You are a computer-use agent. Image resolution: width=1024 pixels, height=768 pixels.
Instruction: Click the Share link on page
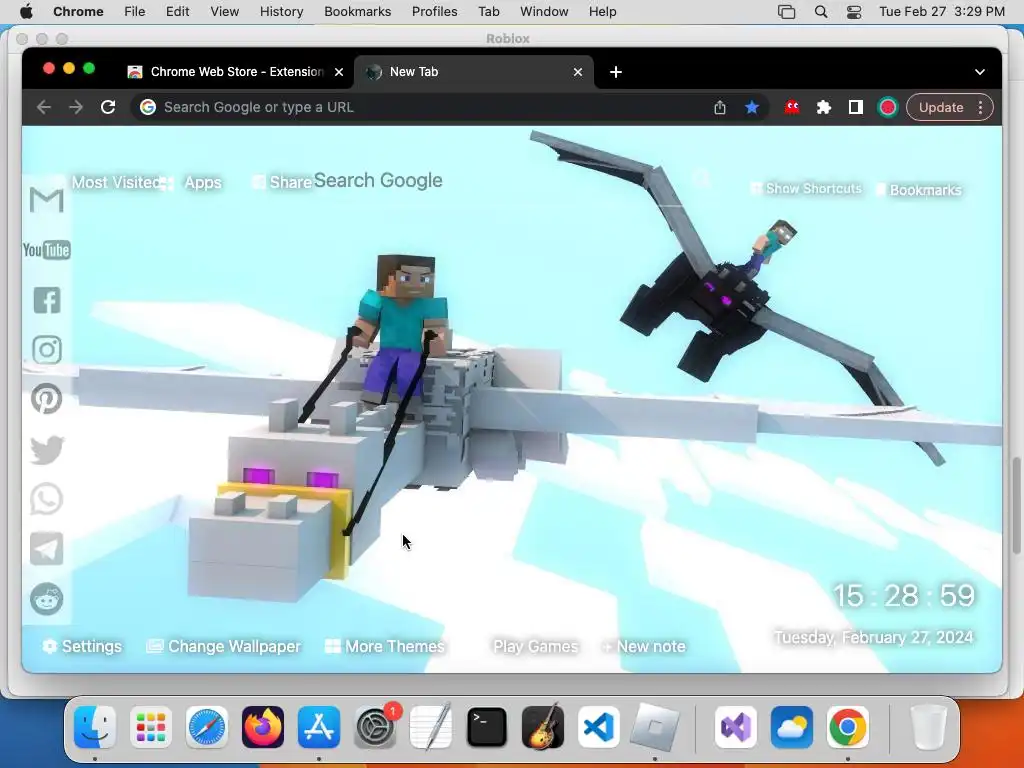pyautogui.click(x=282, y=182)
